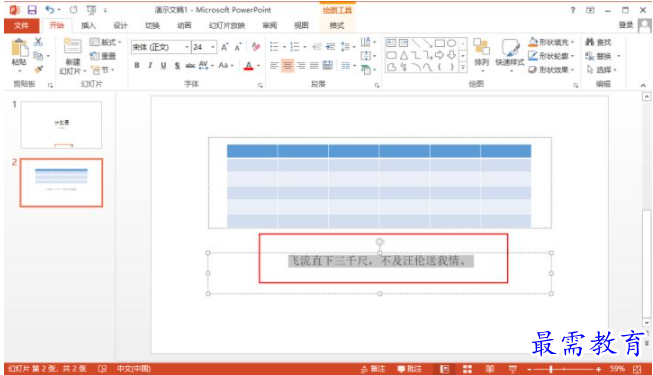
Task: Open the font name dropdown 宋体 (正文)
Action: click(x=187, y=47)
